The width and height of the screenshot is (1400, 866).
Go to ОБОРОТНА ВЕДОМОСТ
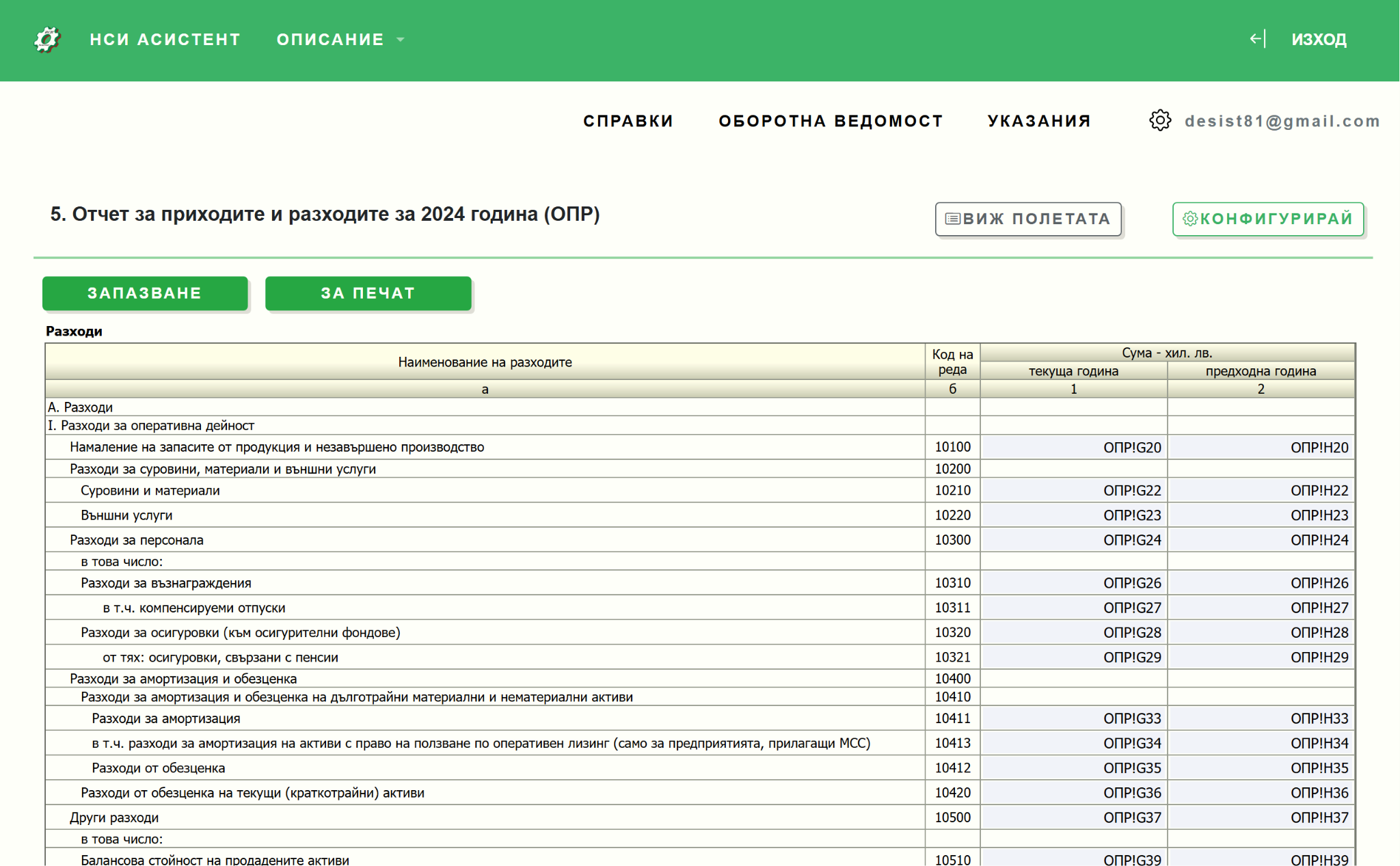[x=831, y=121]
